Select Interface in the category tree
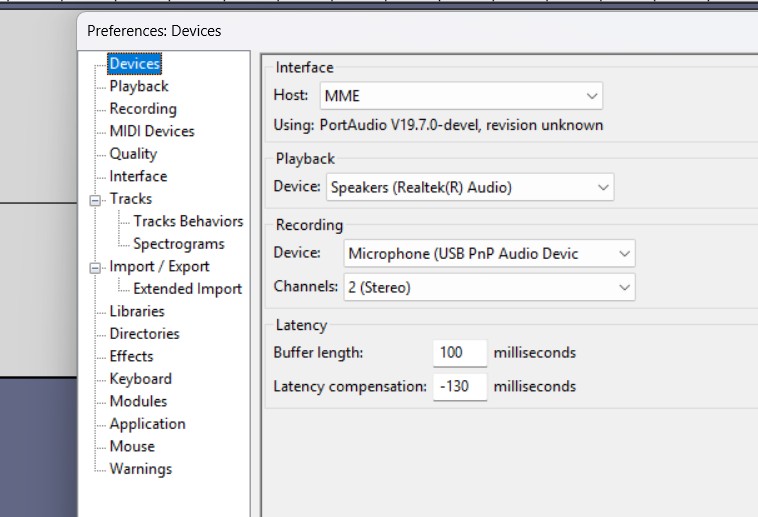The image size is (758, 517). click(138, 176)
